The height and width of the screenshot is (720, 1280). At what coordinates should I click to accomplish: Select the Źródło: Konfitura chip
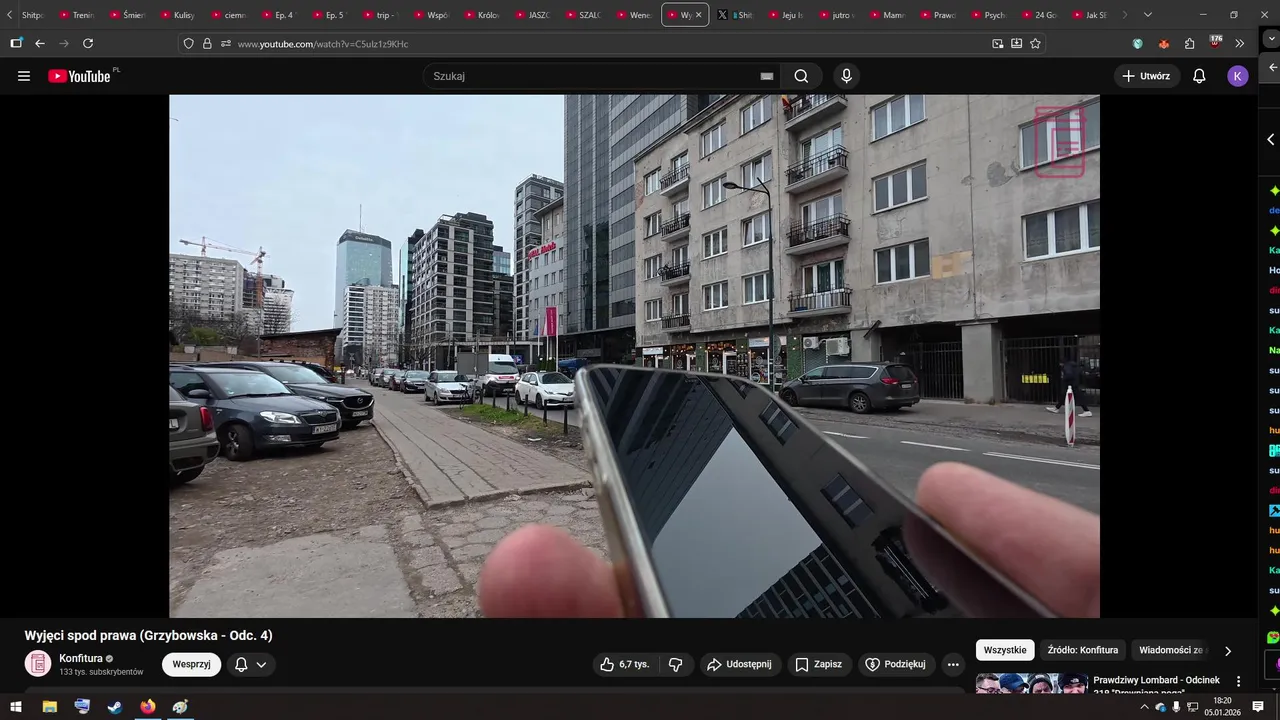coord(1083,650)
